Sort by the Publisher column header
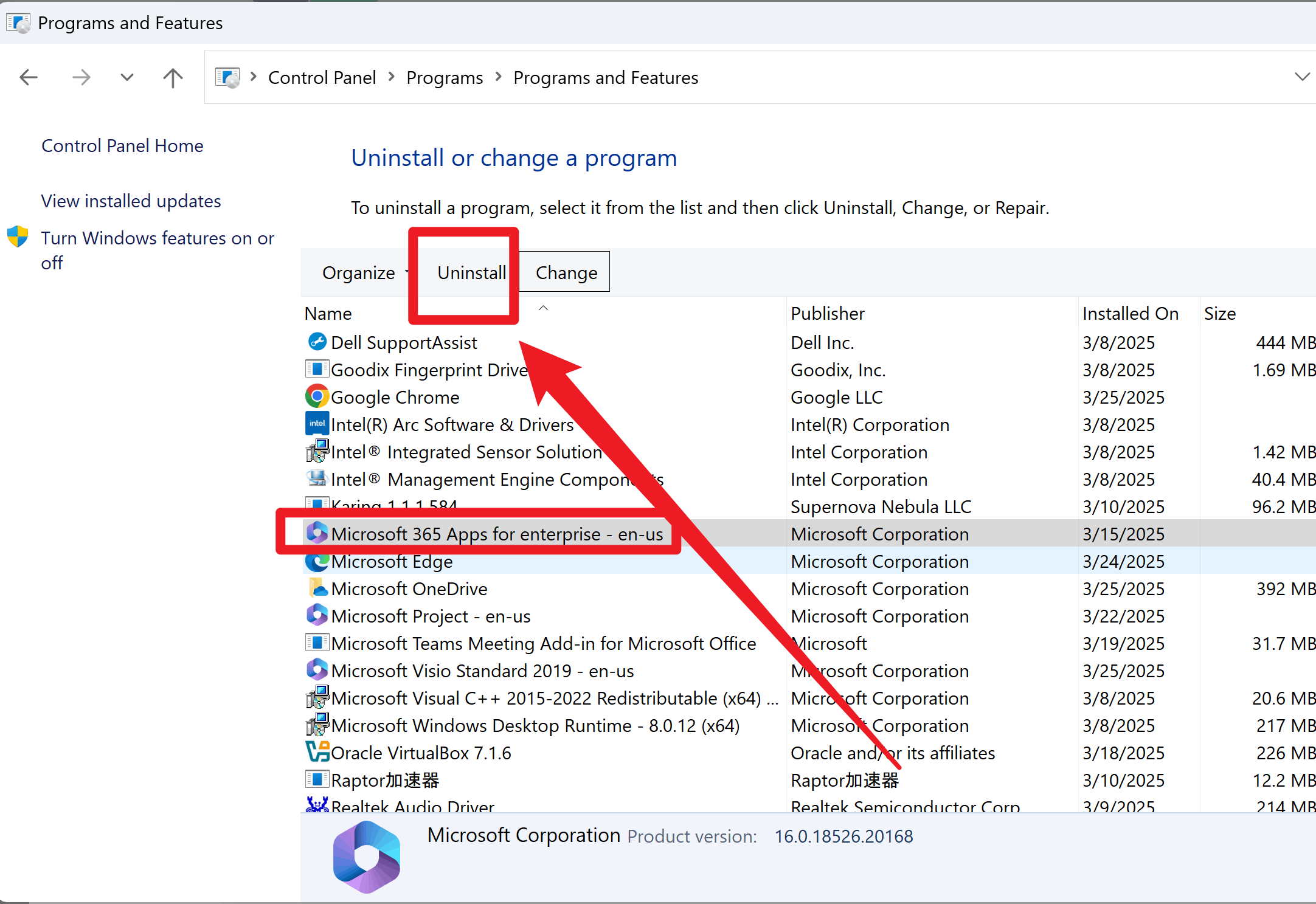Viewport: 1316px width, 904px height. [x=932, y=313]
